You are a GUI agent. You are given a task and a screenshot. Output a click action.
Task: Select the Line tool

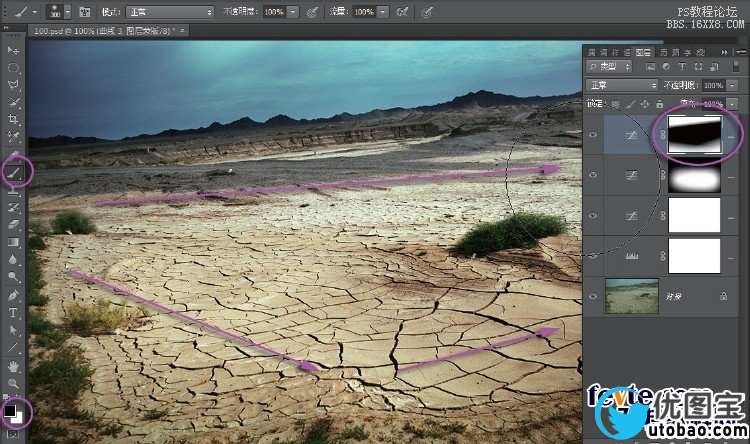[13, 348]
